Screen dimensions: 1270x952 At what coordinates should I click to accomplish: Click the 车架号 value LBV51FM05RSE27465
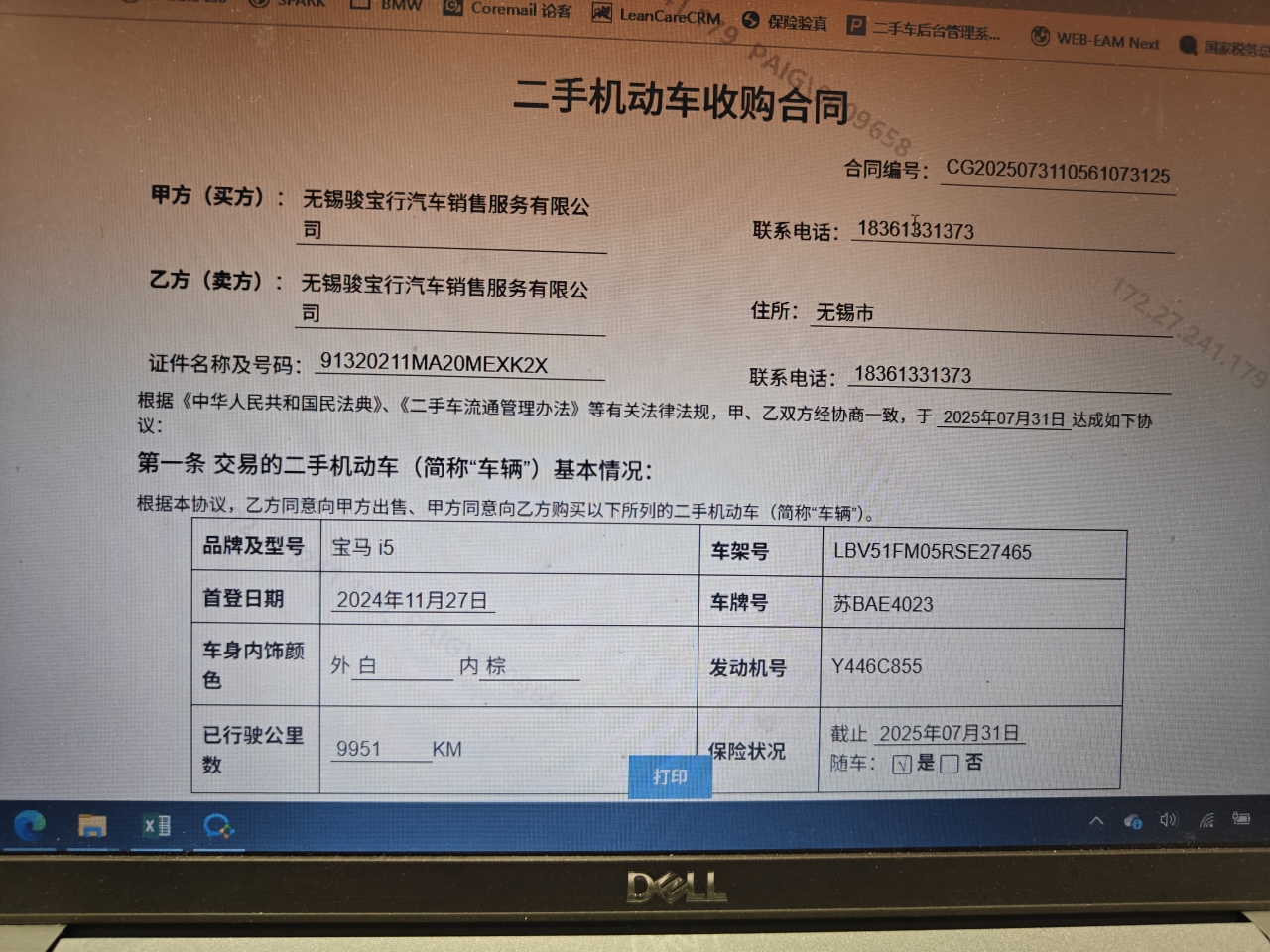933,552
